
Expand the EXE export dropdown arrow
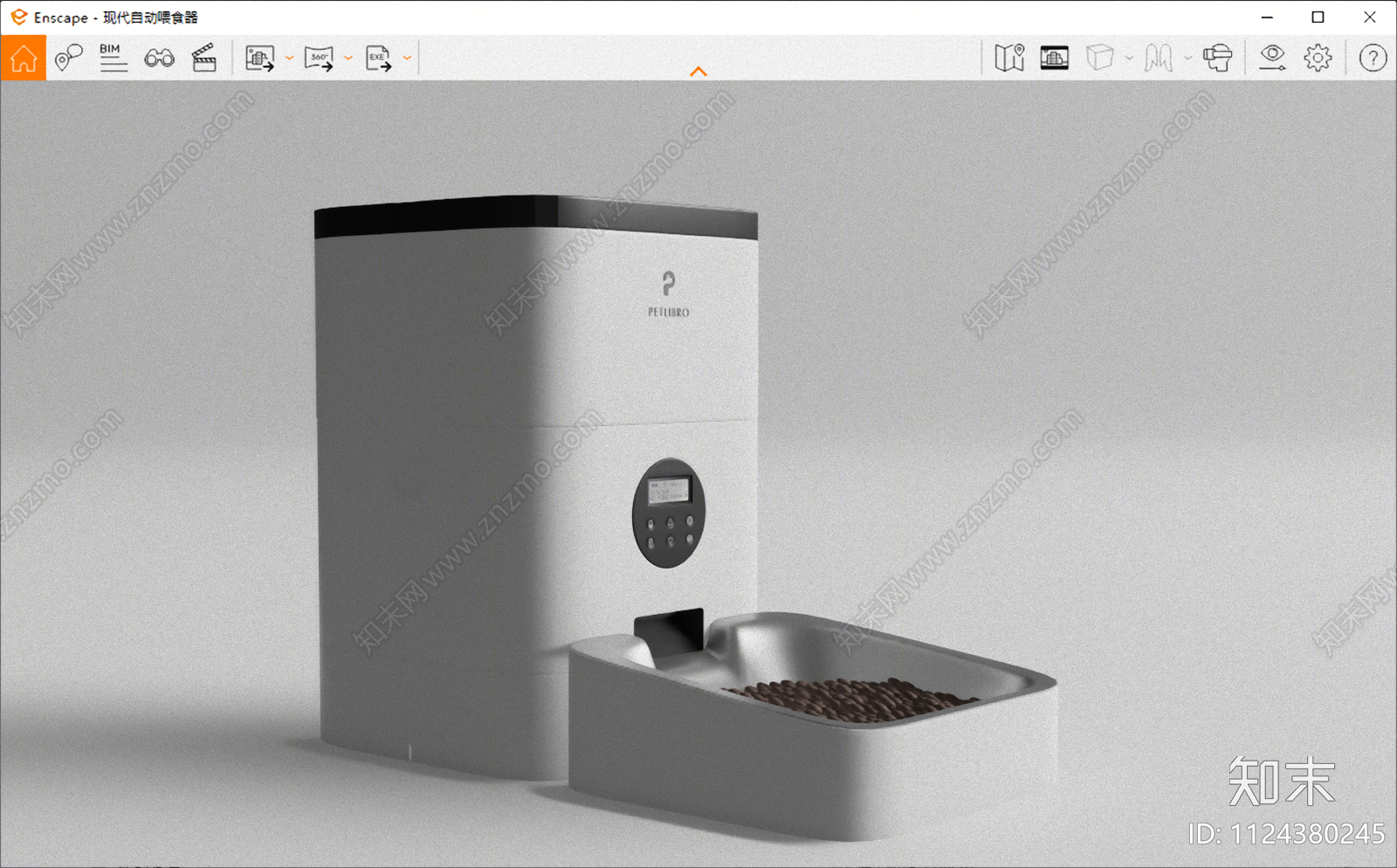(x=407, y=59)
